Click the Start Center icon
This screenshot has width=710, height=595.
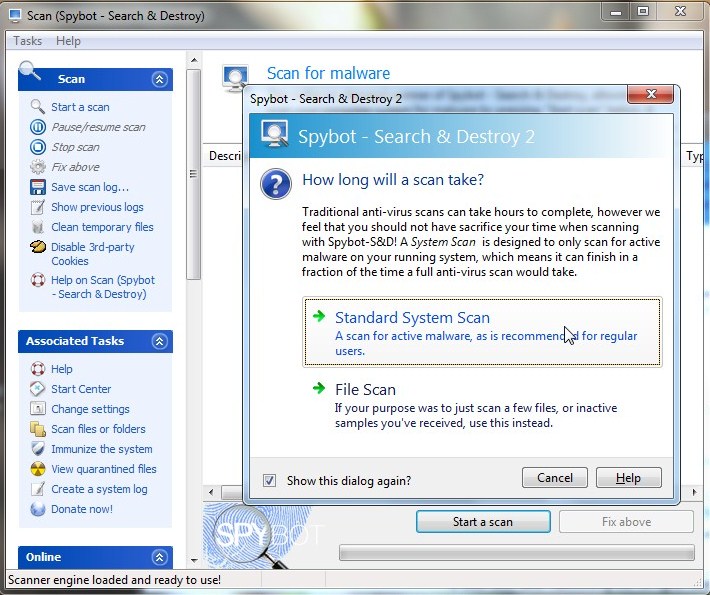38,389
